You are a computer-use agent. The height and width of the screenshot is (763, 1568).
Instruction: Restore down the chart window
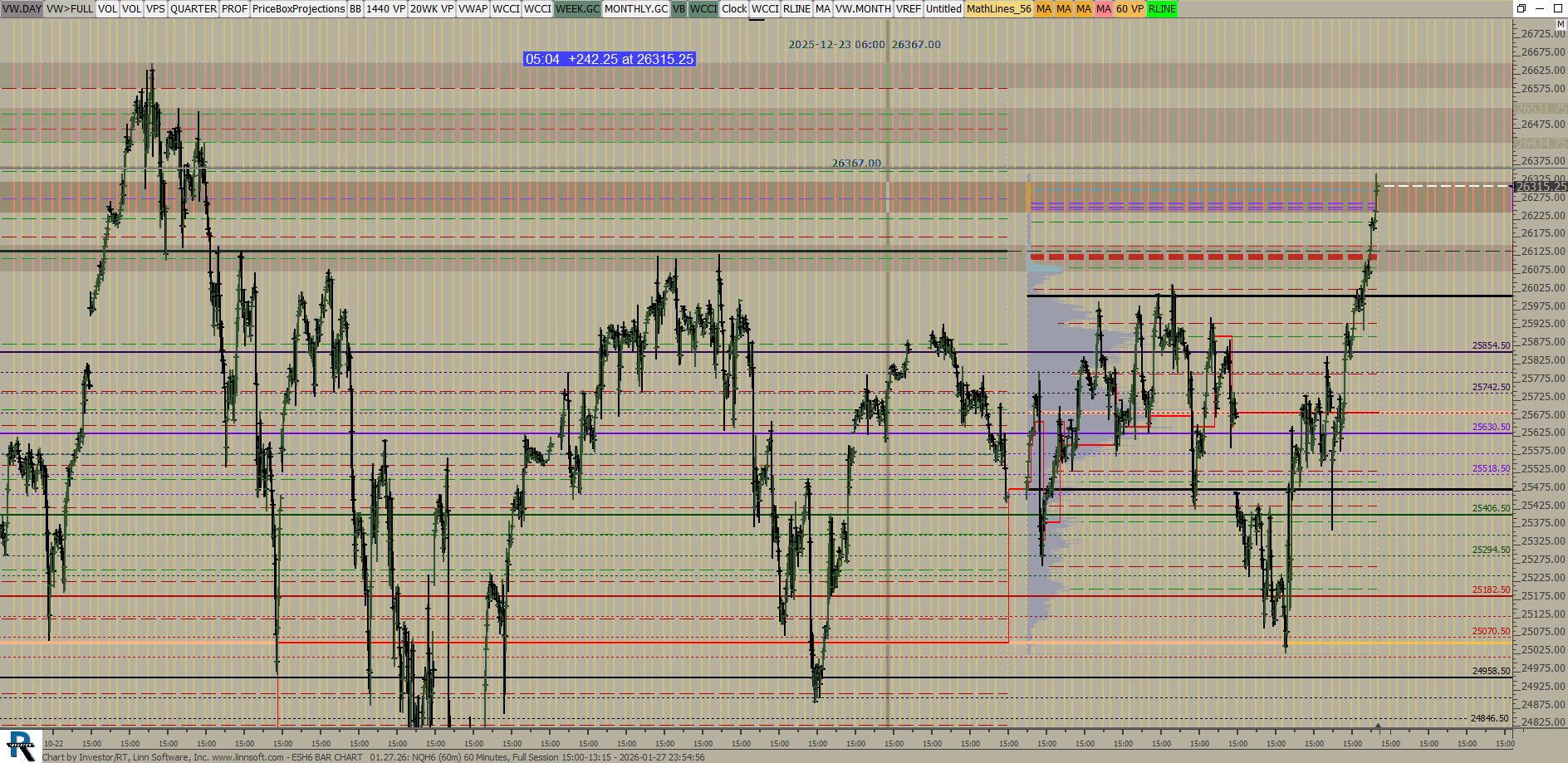tap(1521, 8)
